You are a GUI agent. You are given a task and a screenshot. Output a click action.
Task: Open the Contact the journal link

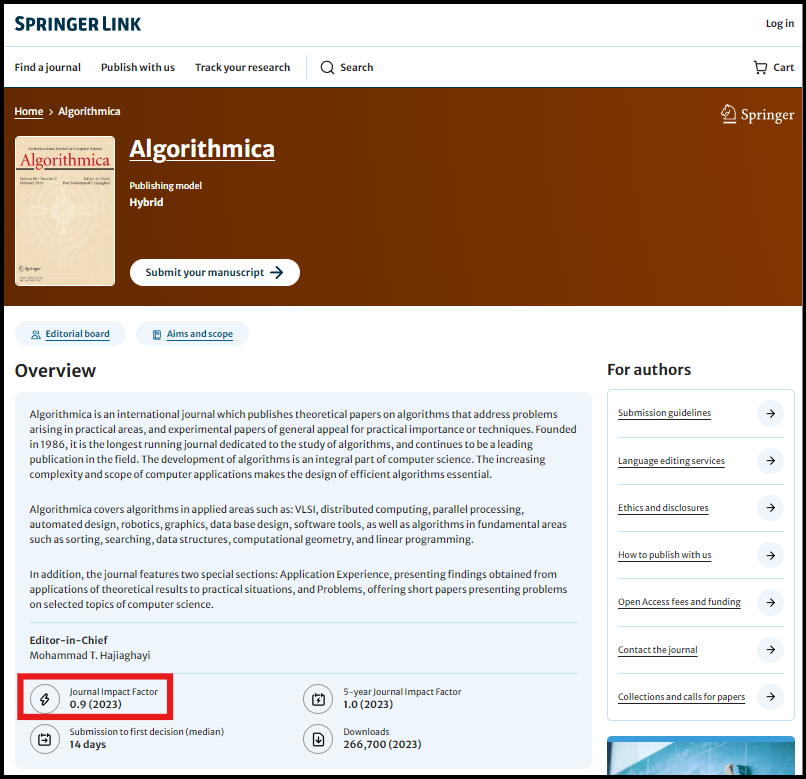point(657,650)
